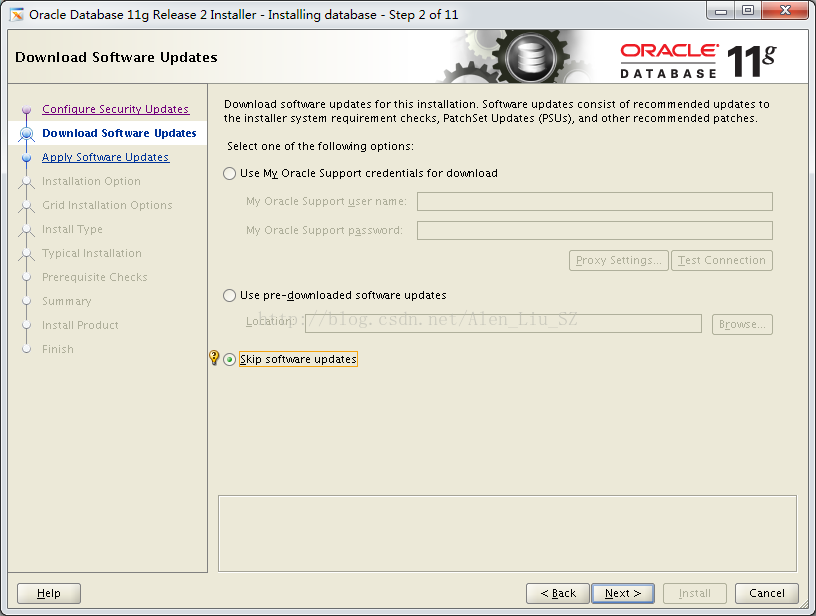Maximize the installer window
This screenshot has width=816, height=616.
748,11
